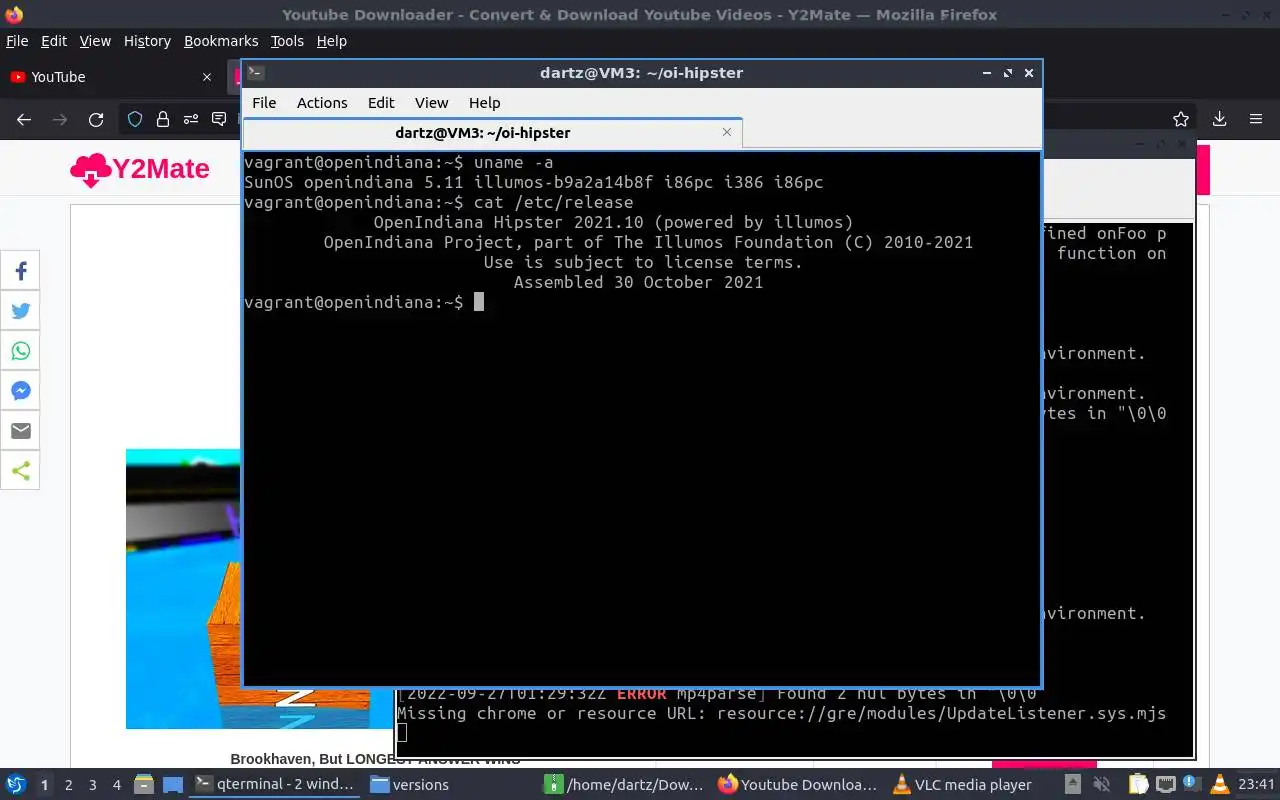Switch to virtual desktop 2

69,785
